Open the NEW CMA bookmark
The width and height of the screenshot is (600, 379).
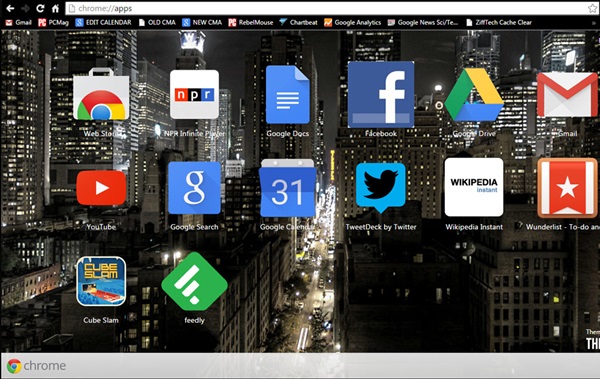(x=202, y=22)
